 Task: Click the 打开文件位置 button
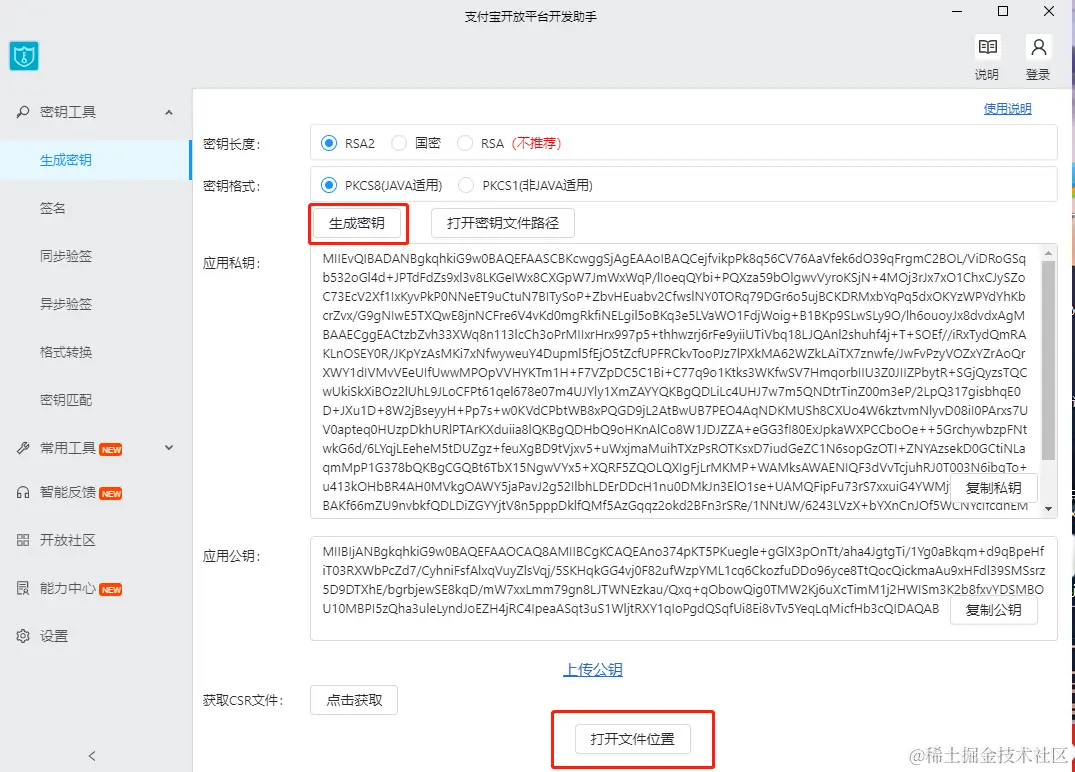pyautogui.click(x=632, y=739)
